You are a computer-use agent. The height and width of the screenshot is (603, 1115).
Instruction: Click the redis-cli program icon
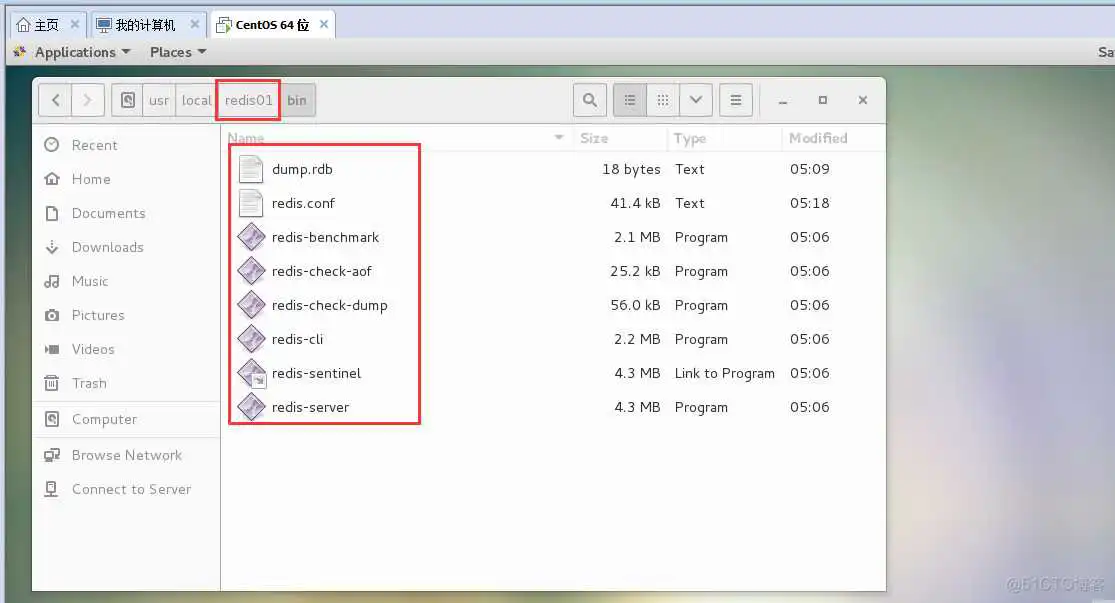click(251, 339)
